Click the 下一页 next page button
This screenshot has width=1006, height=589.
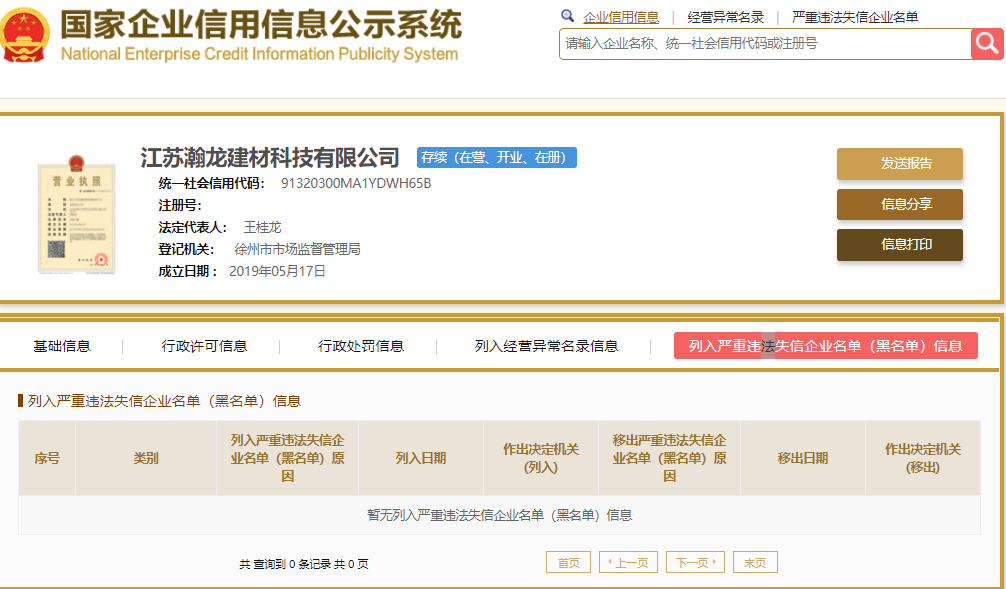(x=695, y=563)
